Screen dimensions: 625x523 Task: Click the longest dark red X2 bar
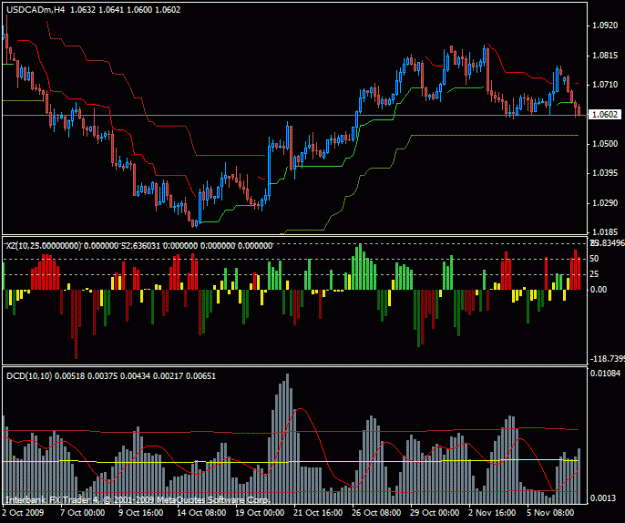pos(76,324)
